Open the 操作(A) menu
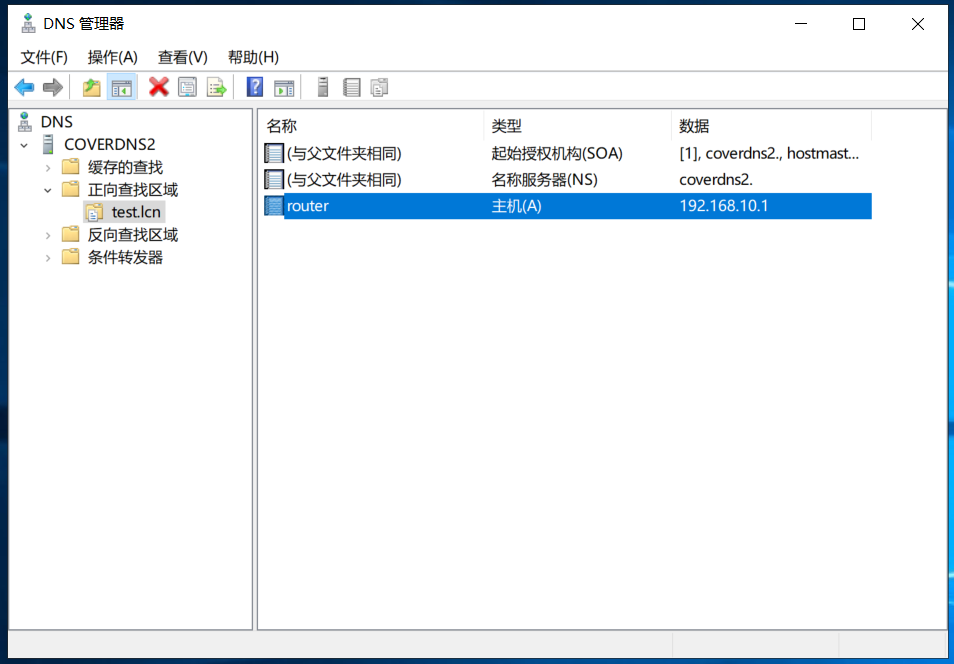Screen dimensions: 954x664 pyautogui.click(x=112, y=57)
